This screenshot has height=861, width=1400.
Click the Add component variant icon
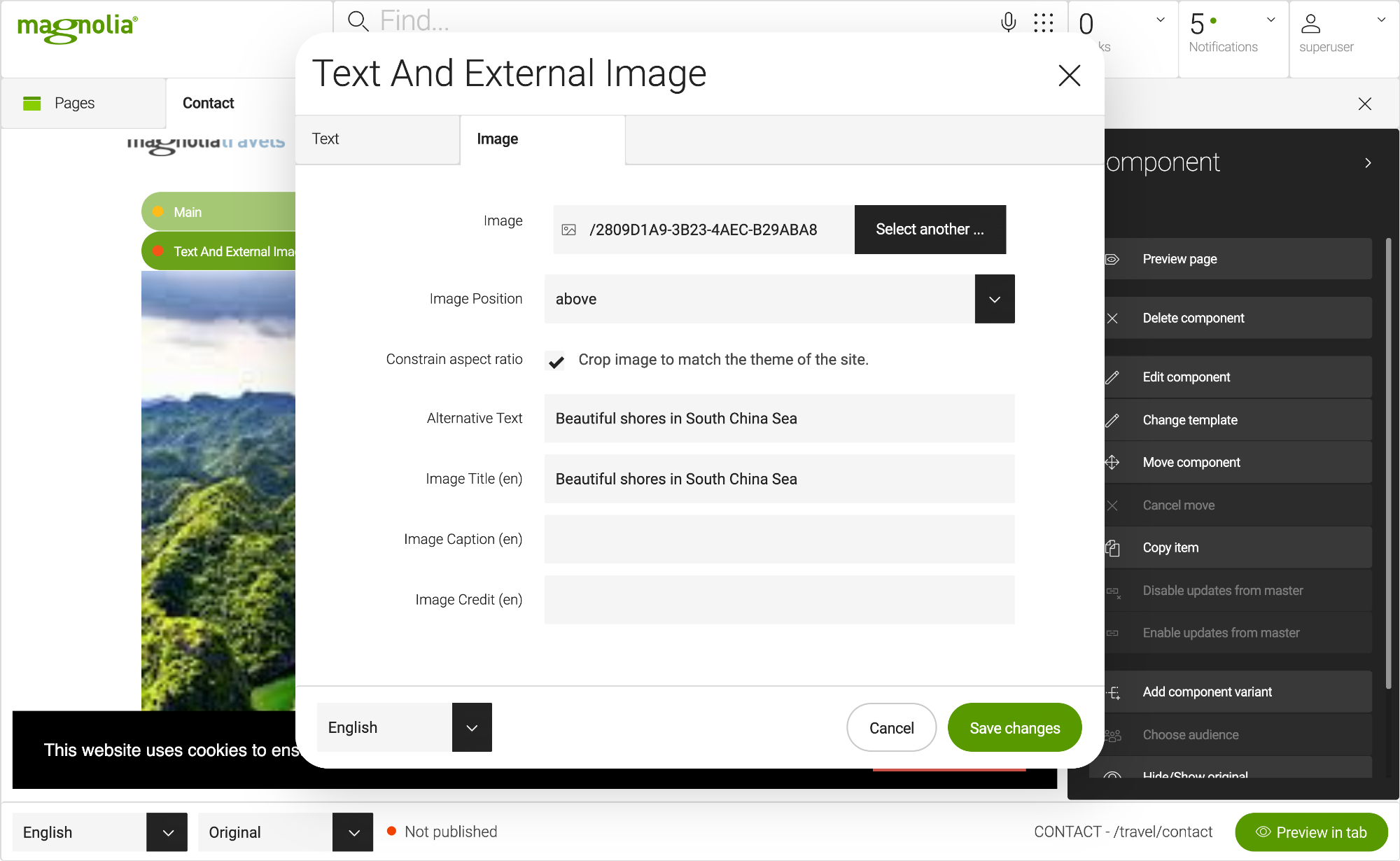1114,692
